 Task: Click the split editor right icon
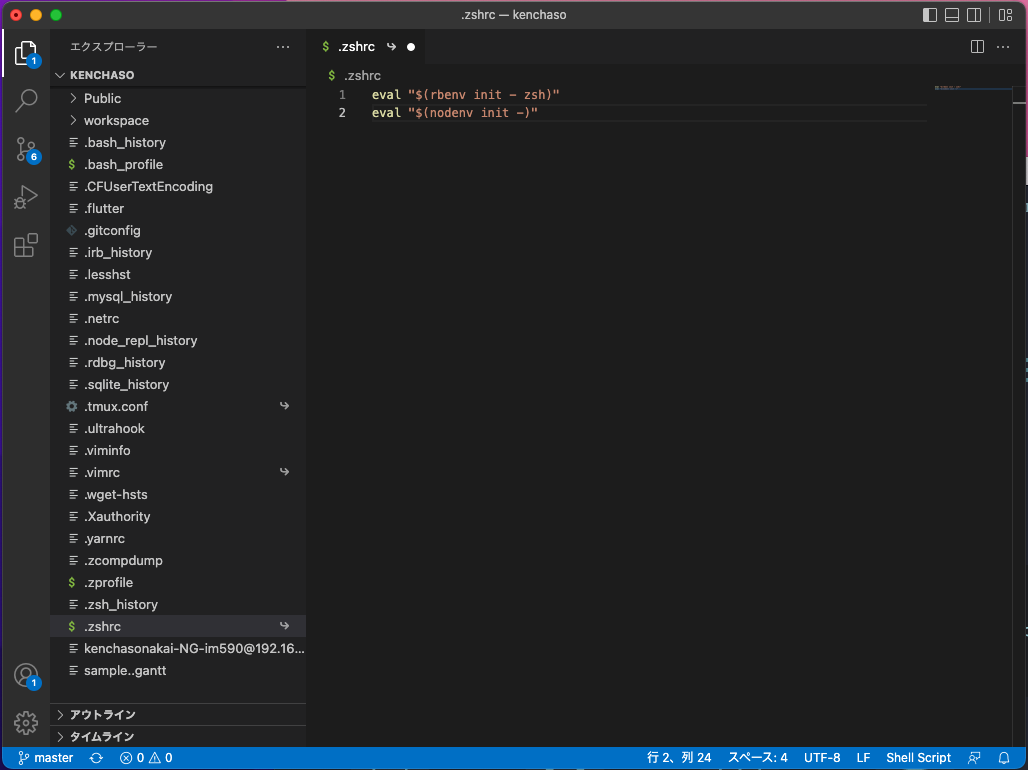point(978,47)
